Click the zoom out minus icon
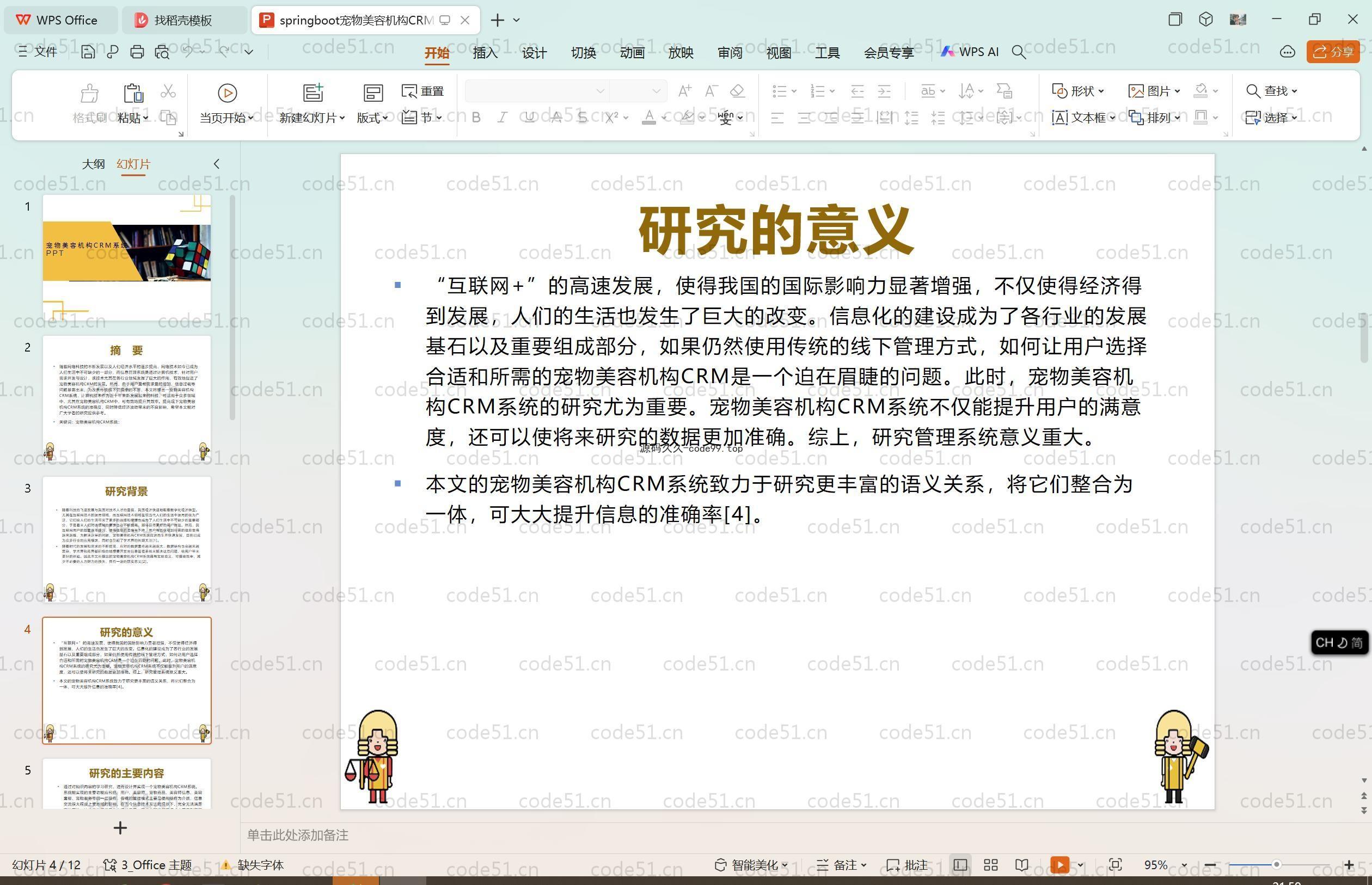This screenshot has width=1372, height=885. 1210,865
